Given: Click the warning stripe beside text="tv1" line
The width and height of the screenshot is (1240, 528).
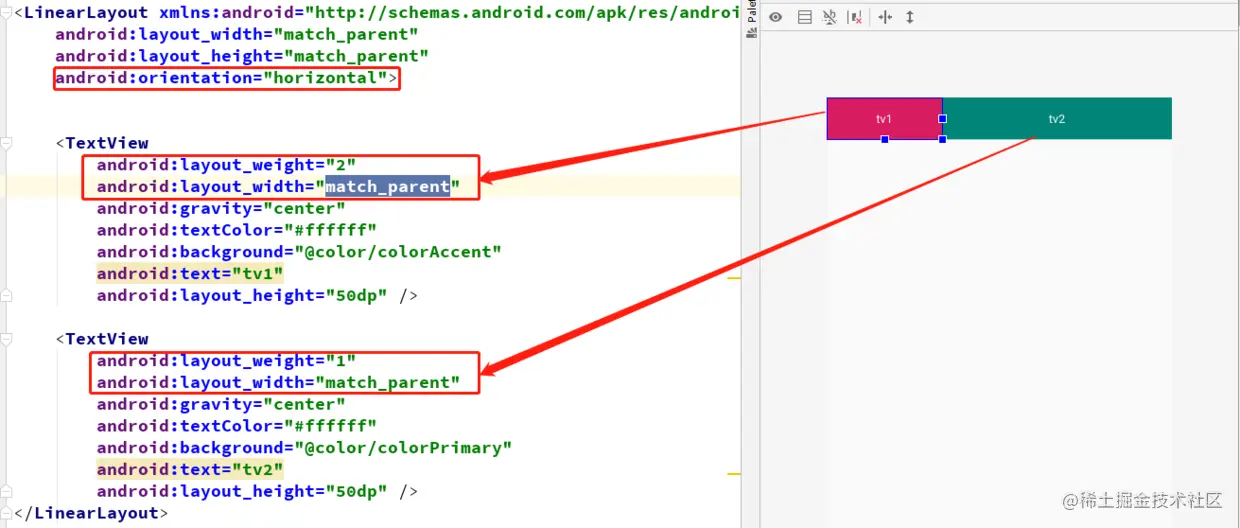Looking at the screenshot, I should pyautogui.click(x=734, y=278).
